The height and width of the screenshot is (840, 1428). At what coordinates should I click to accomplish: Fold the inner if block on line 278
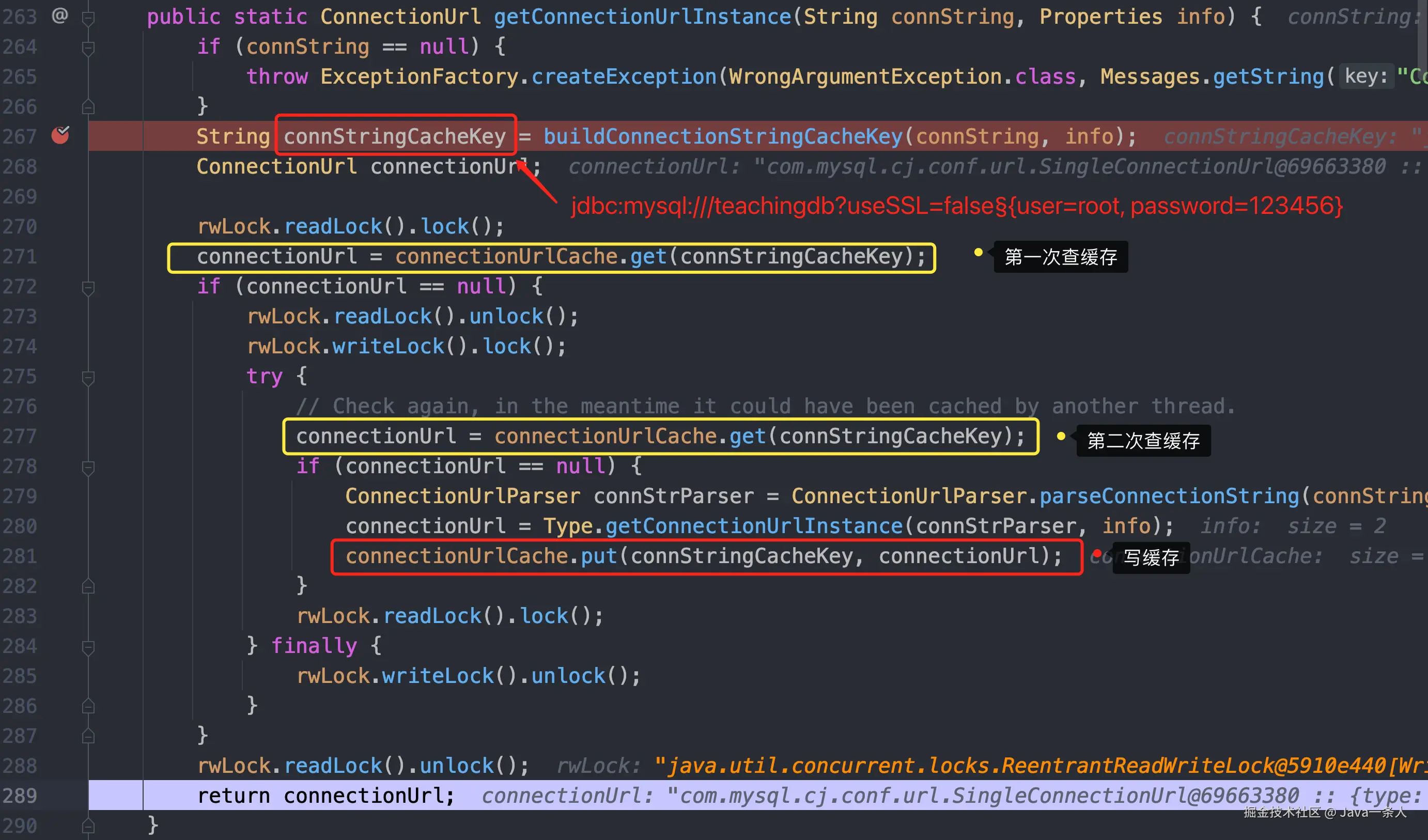pyautogui.click(x=88, y=468)
